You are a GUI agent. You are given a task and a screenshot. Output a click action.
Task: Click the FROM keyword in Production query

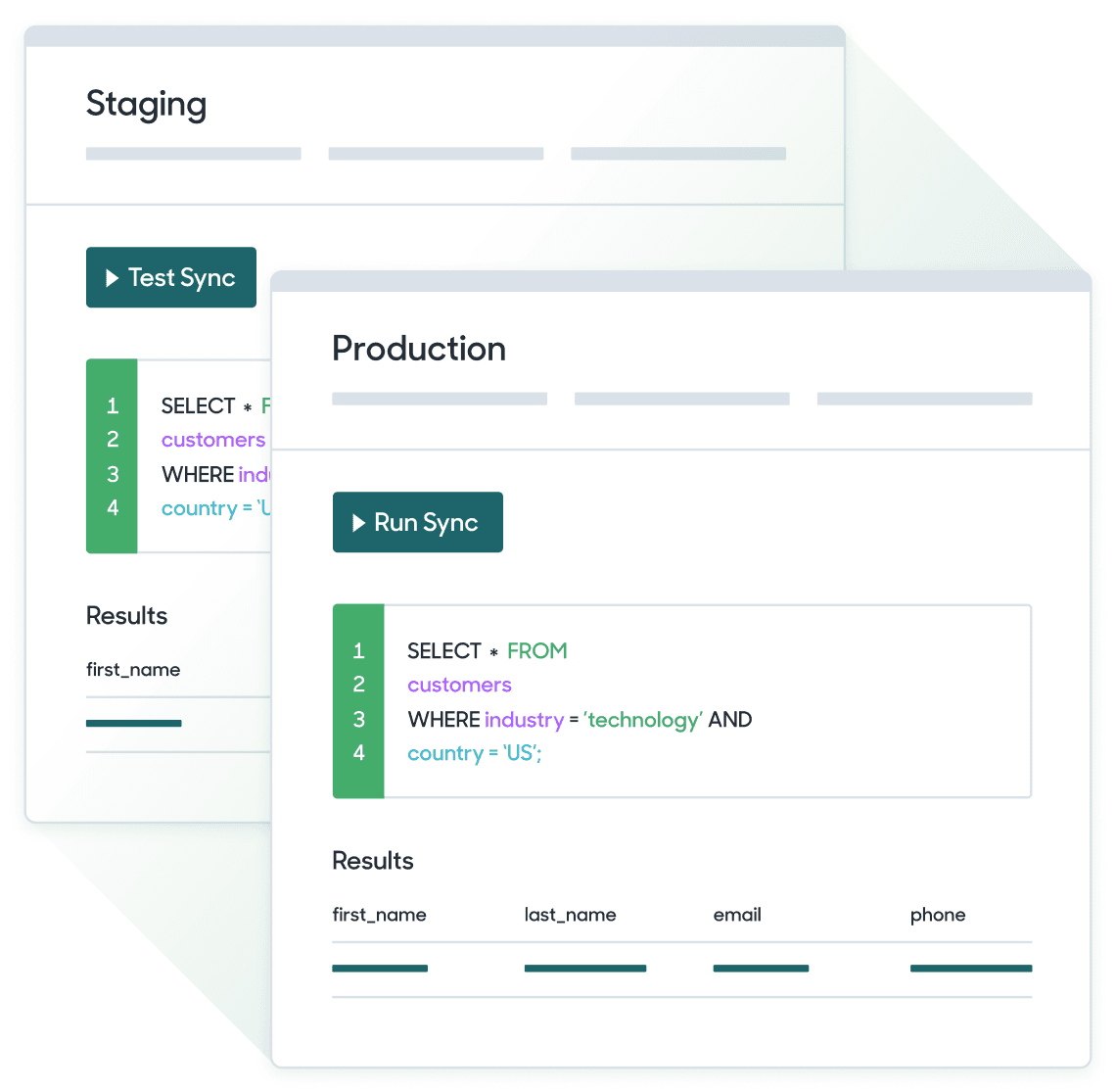tap(536, 651)
